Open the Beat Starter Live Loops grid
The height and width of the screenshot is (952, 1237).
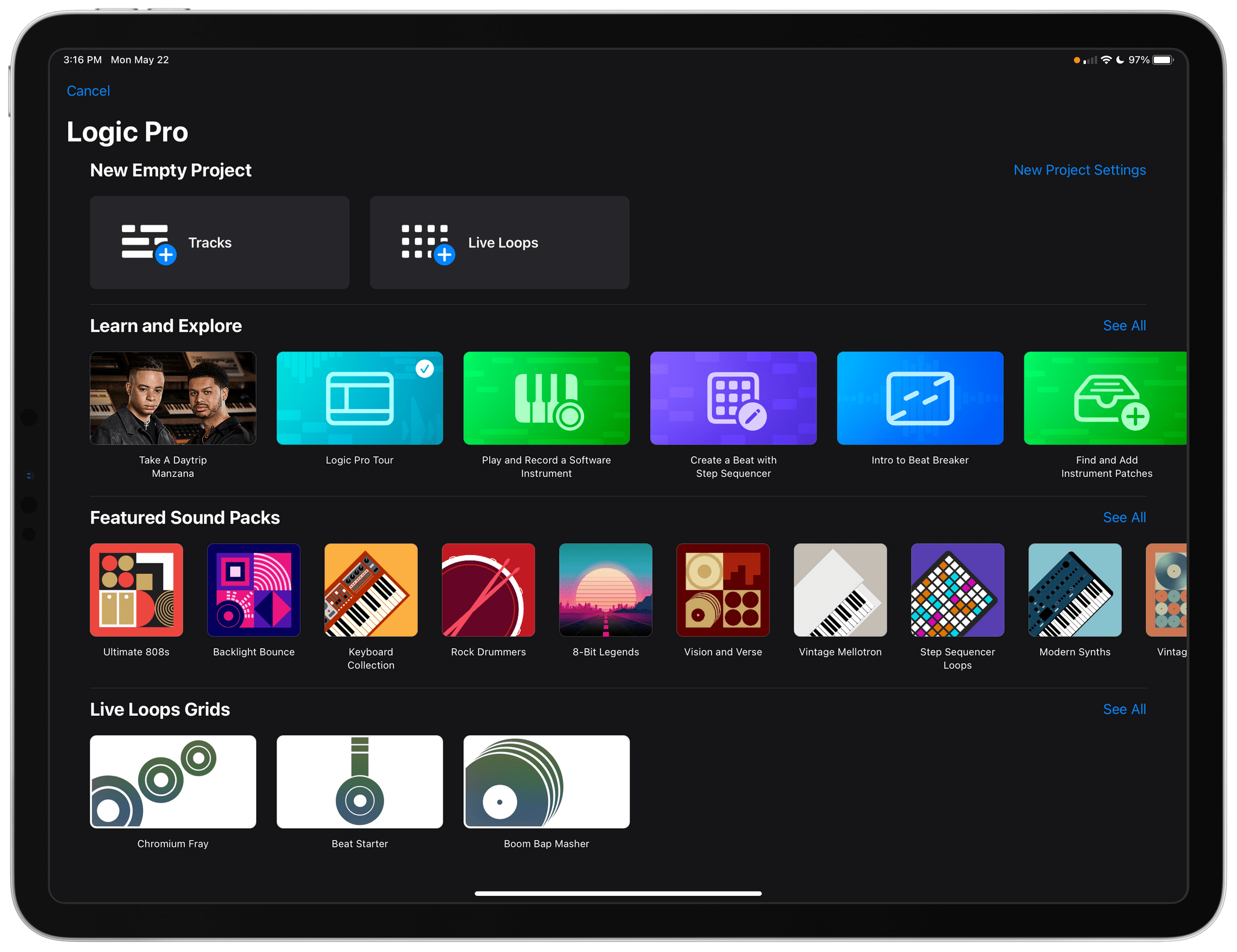[360, 782]
